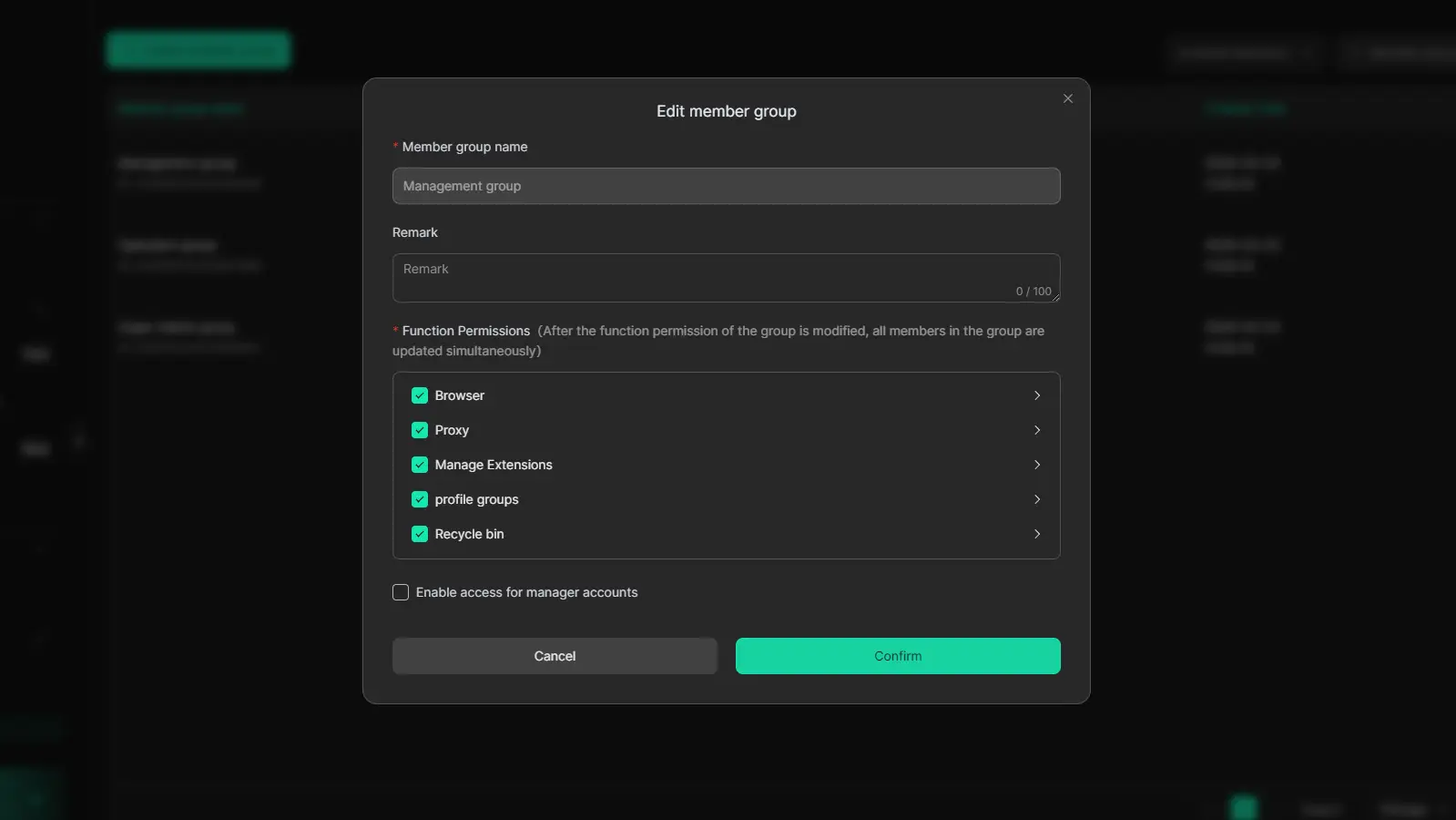
Task: Close the Edit member group dialog
Action: tap(1067, 98)
